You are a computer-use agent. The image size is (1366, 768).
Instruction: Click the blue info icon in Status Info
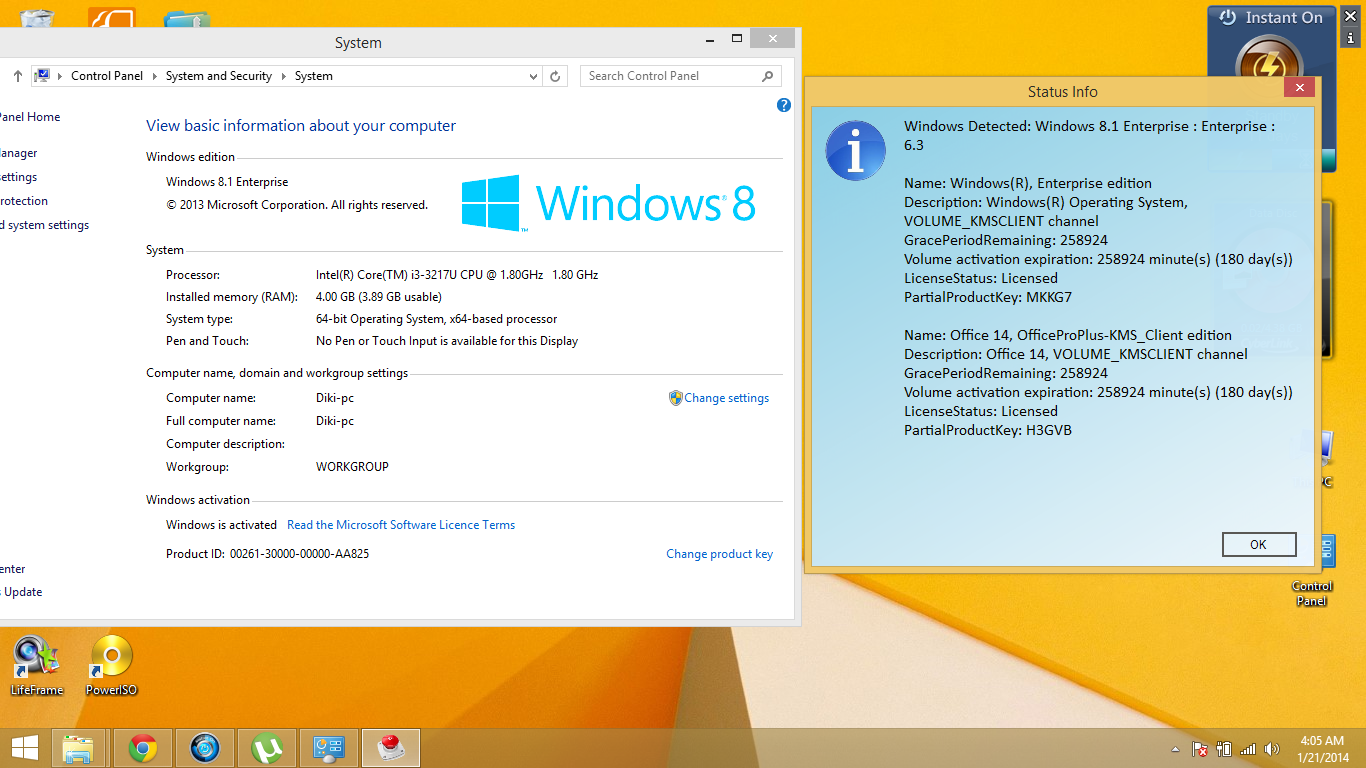pyautogui.click(x=855, y=151)
